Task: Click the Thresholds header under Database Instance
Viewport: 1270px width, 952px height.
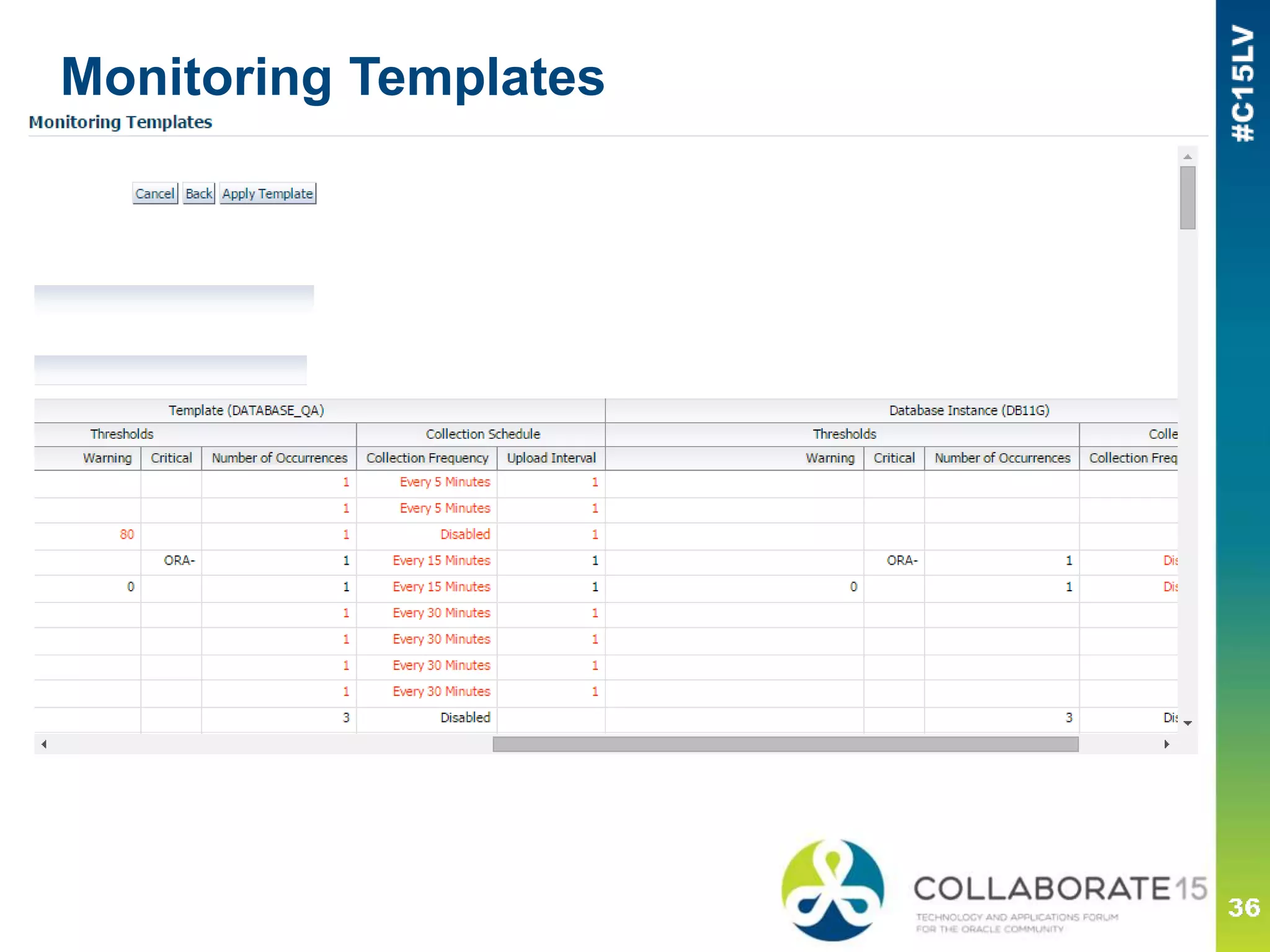Action: [x=844, y=434]
